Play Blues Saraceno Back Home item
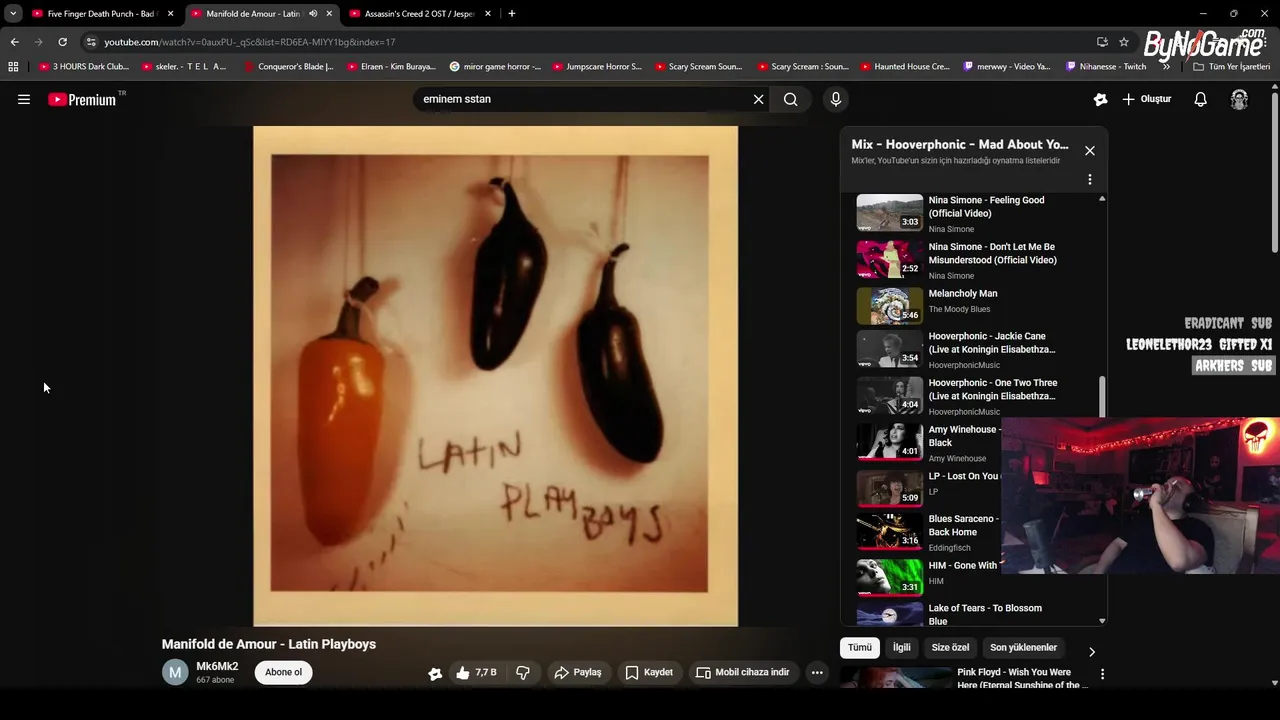This screenshot has width=1280, height=720. pyautogui.click(x=928, y=532)
